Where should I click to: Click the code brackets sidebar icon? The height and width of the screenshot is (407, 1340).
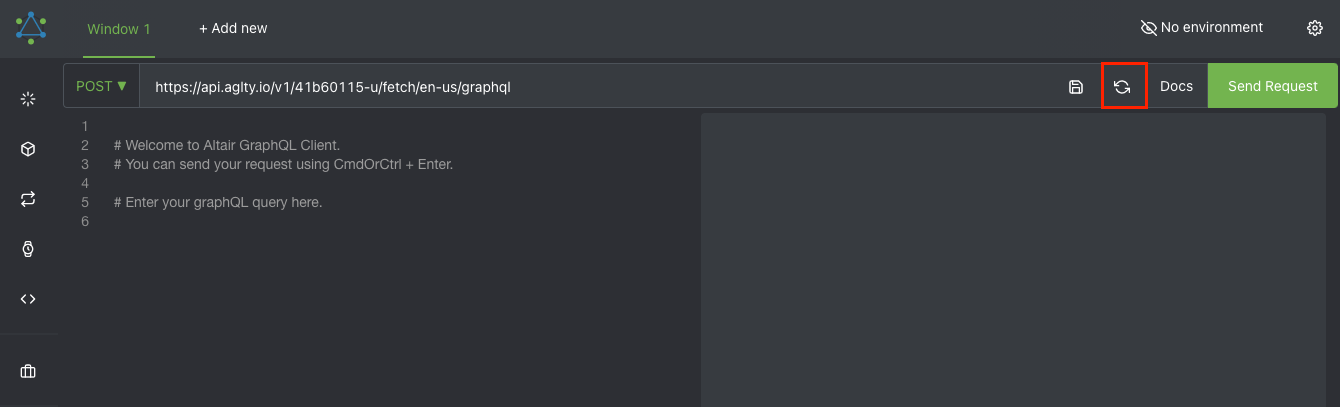pos(28,299)
